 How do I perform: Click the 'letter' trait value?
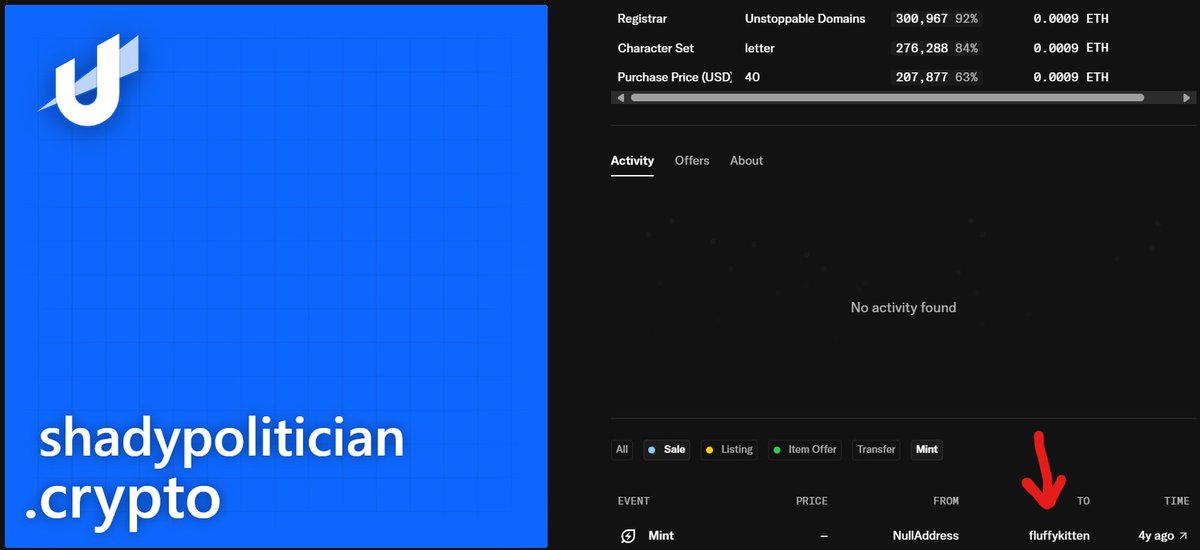(x=760, y=48)
